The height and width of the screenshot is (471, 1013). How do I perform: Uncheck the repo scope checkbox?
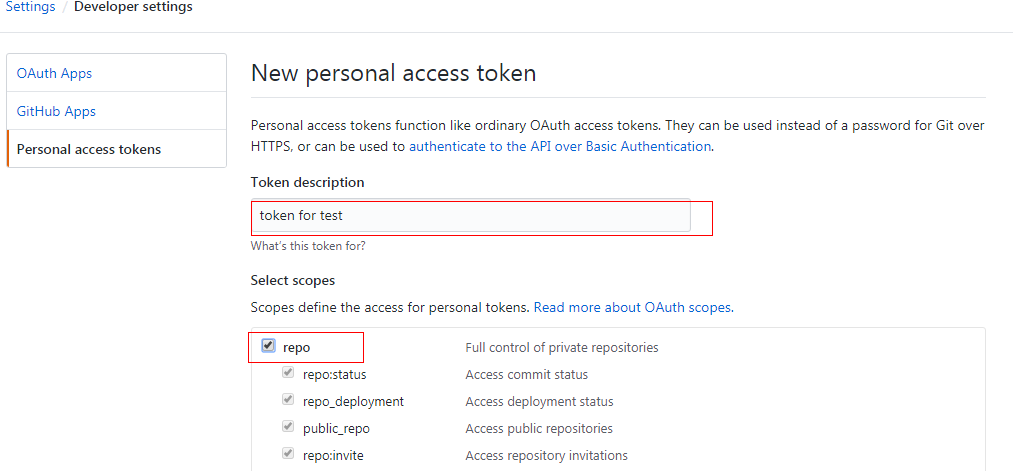[x=268, y=346]
